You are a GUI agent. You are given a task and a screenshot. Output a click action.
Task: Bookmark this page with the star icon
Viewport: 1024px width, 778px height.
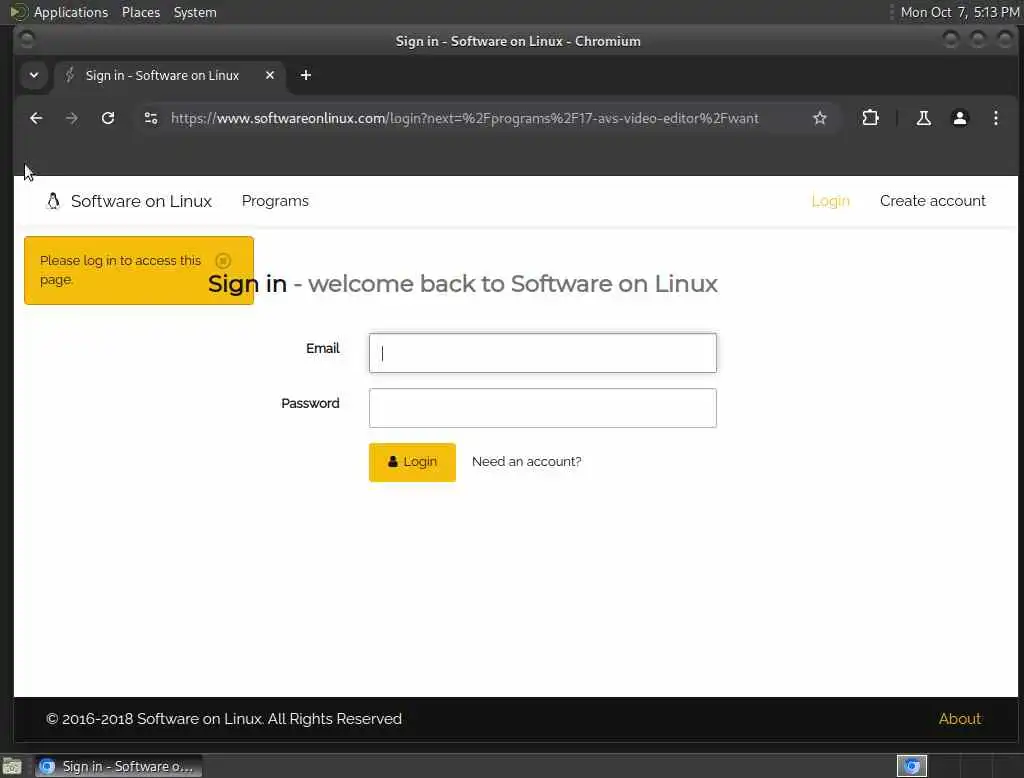(820, 118)
